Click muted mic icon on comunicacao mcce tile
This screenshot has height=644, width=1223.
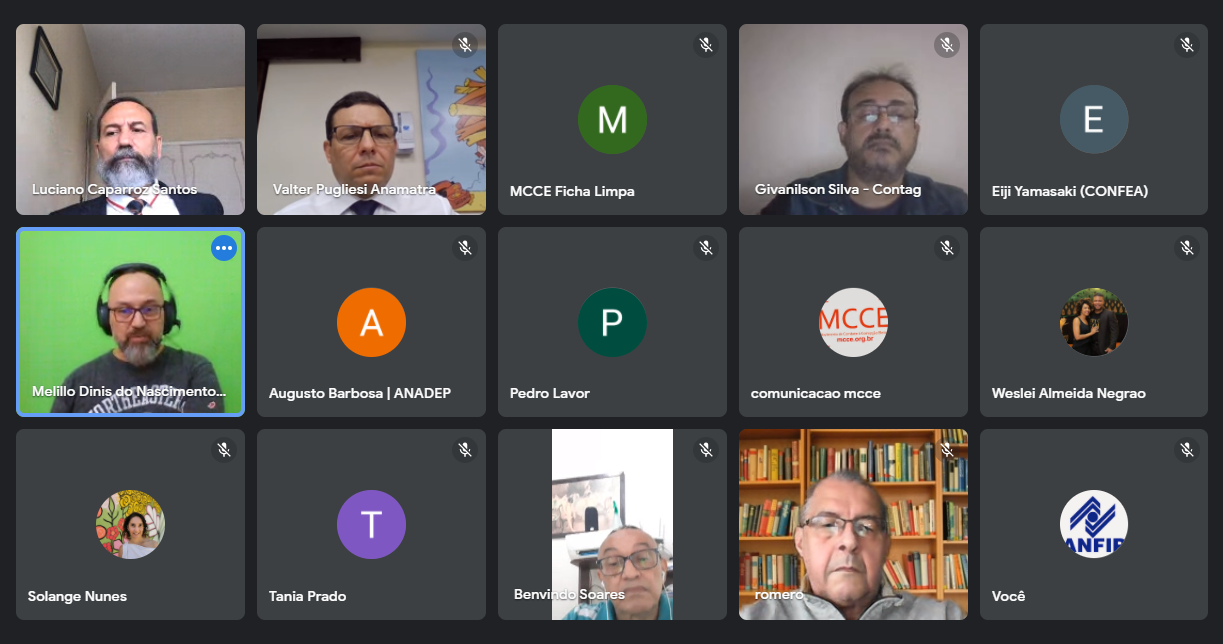[946, 248]
